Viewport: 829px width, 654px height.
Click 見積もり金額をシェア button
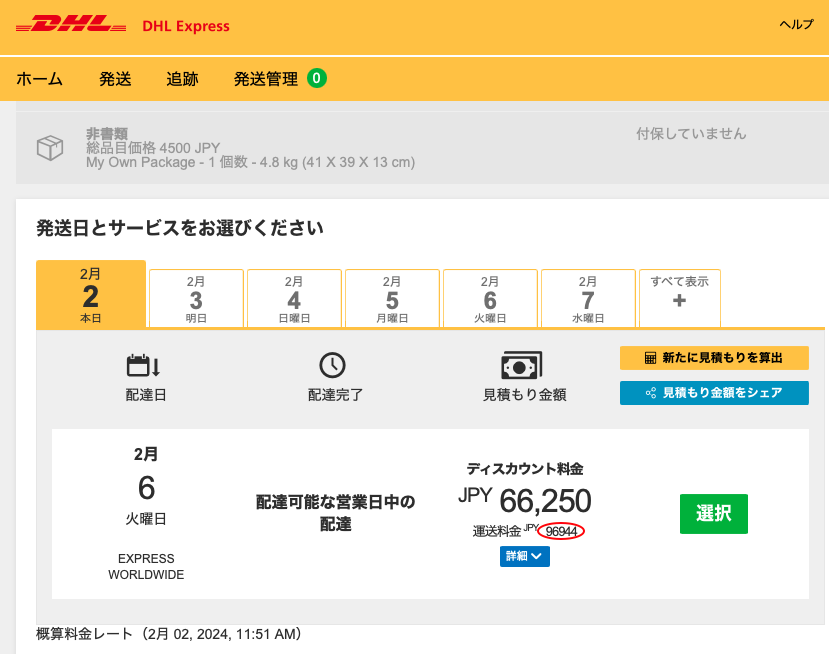(x=714, y=393)
